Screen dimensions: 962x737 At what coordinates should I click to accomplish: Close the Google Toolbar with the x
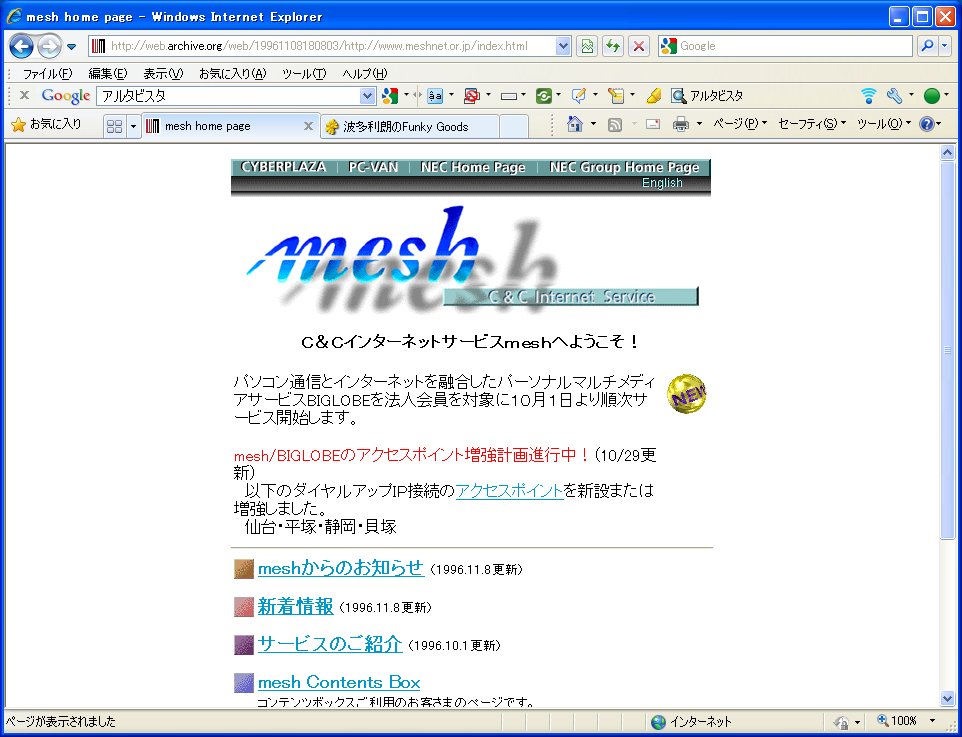tap(25, 95)
